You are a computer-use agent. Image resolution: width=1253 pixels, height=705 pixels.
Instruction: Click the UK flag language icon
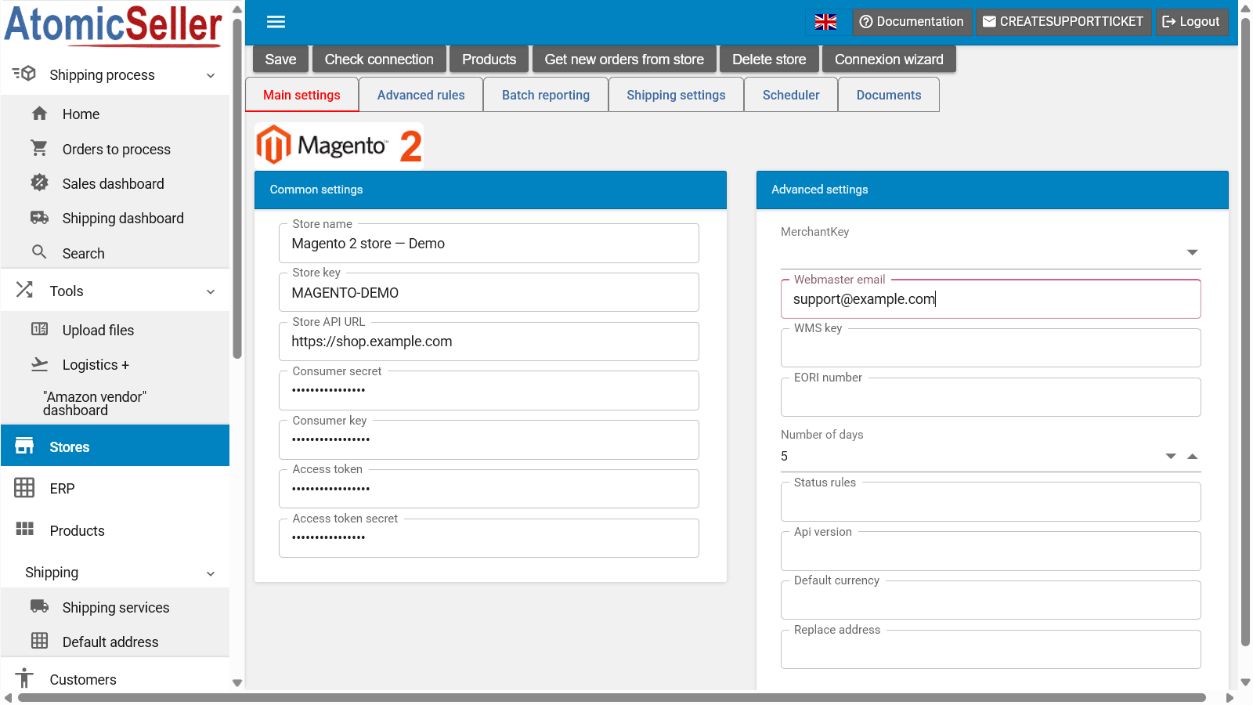pos(826,22)
